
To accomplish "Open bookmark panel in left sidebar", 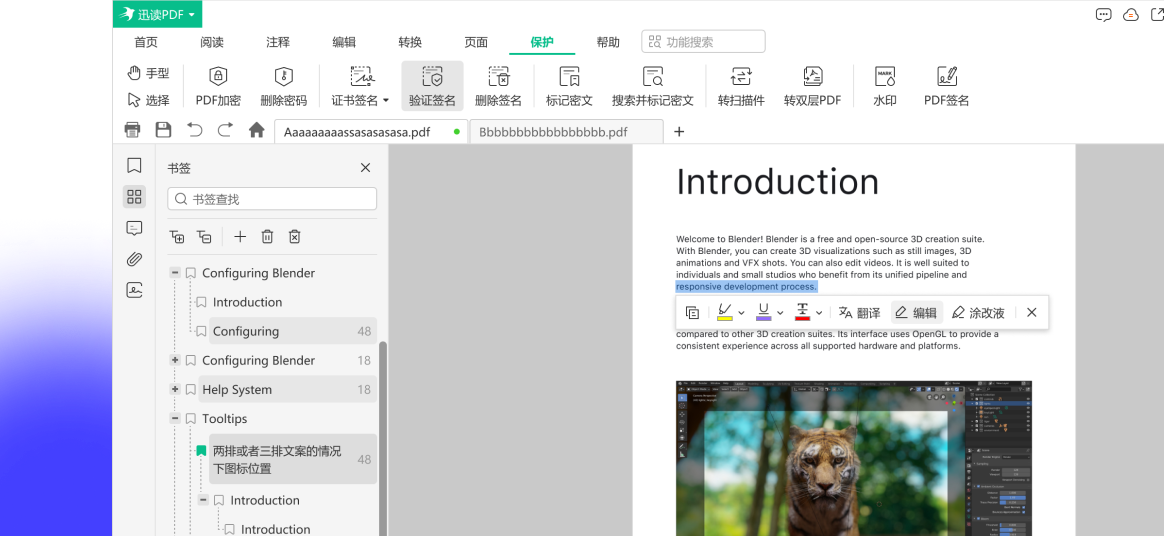I will coord(134,166).
